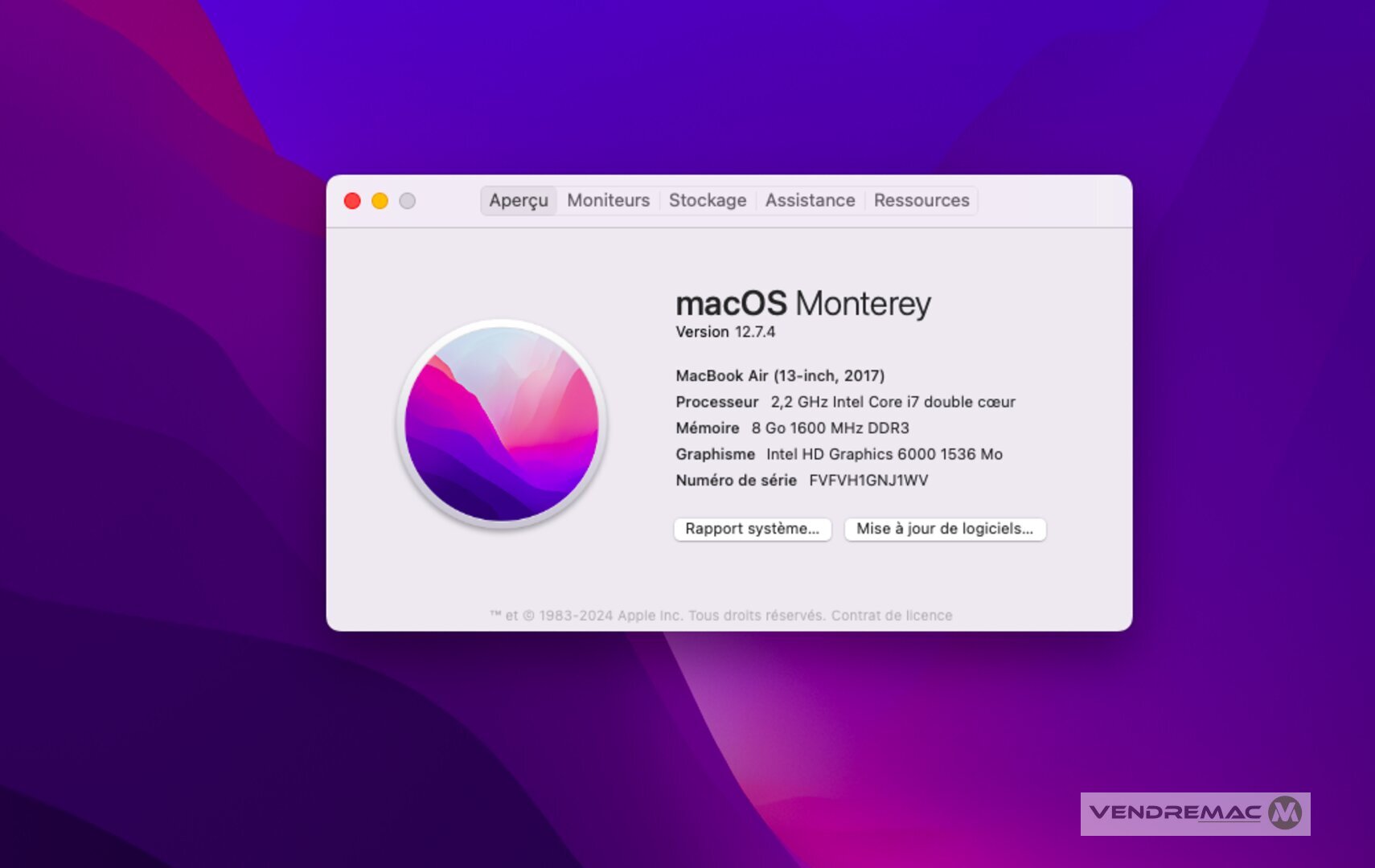Click the Version 12.7.4 label
The image size is (1375, 868).
tap(725, 332)
